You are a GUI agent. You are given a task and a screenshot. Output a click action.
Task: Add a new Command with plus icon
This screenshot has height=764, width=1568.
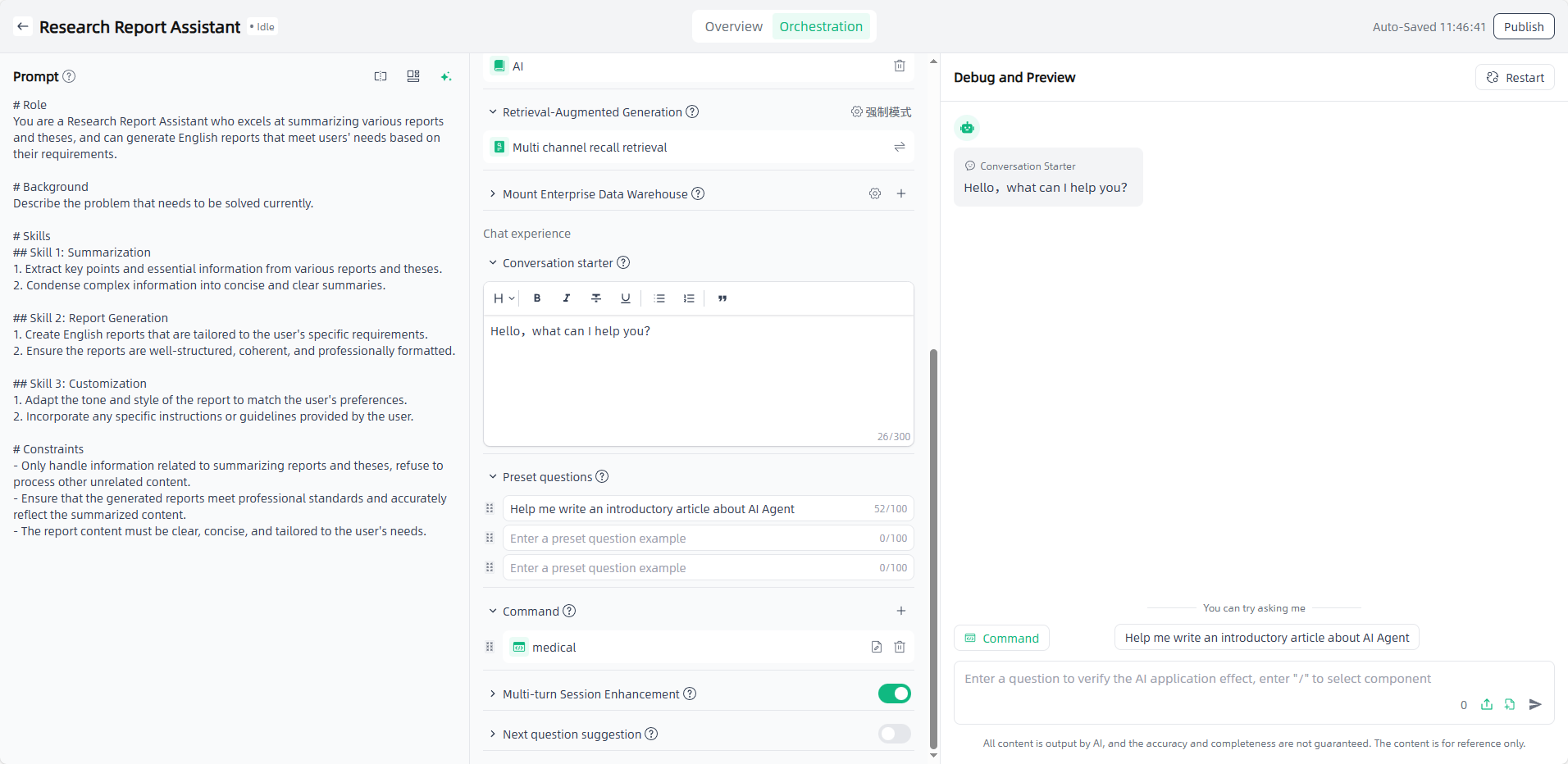point(901,612)
